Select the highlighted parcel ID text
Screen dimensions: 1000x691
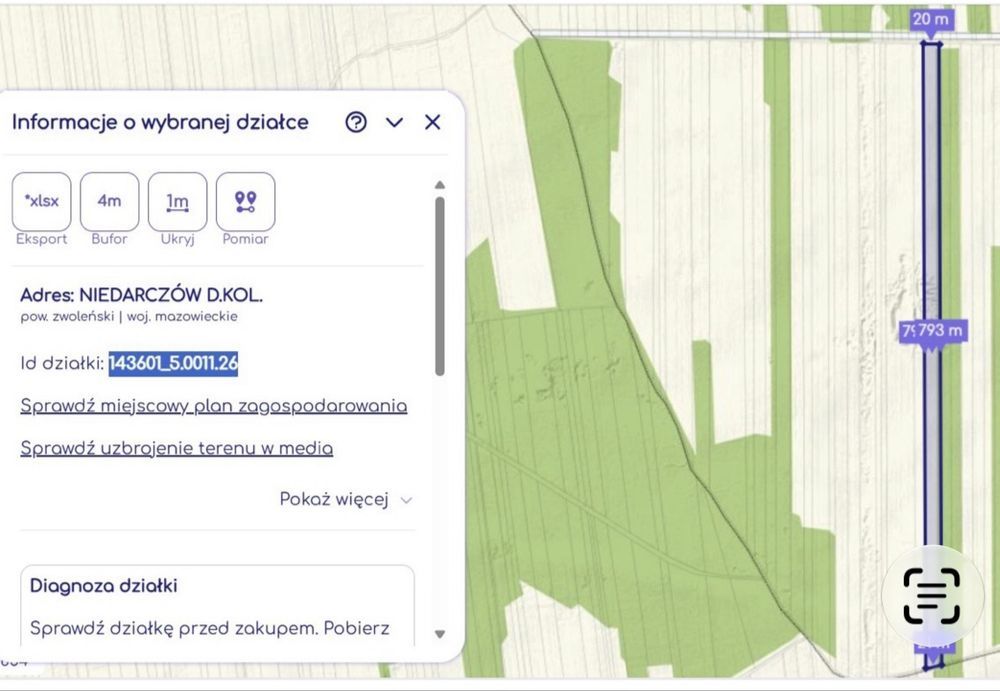click(173, 363)
